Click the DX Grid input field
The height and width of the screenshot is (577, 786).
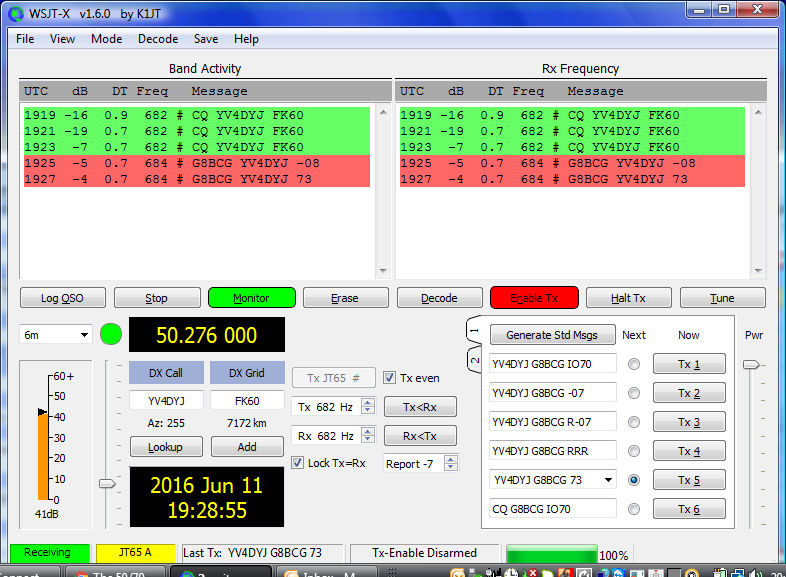click(x=247, y=401)
